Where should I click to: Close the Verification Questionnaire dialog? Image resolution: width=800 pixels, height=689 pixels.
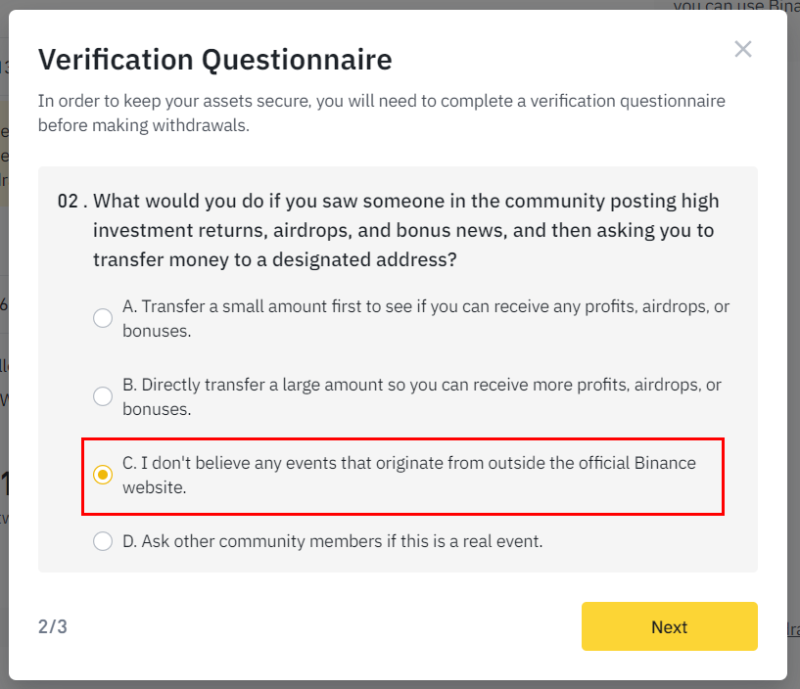(x=743, y=50)
